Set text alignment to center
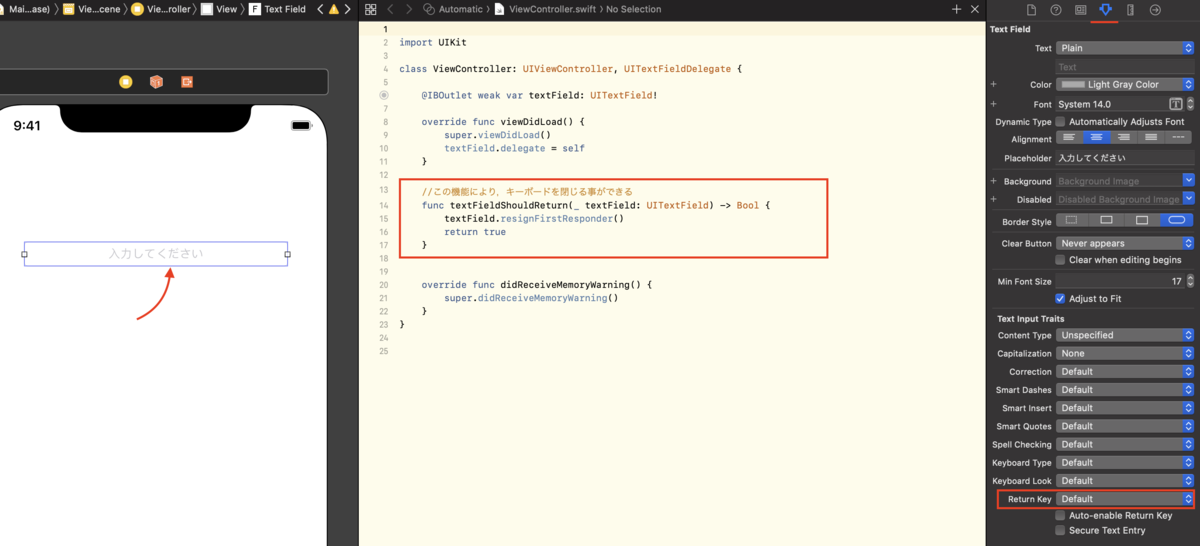1200x546 pixels. [1097, 137]
